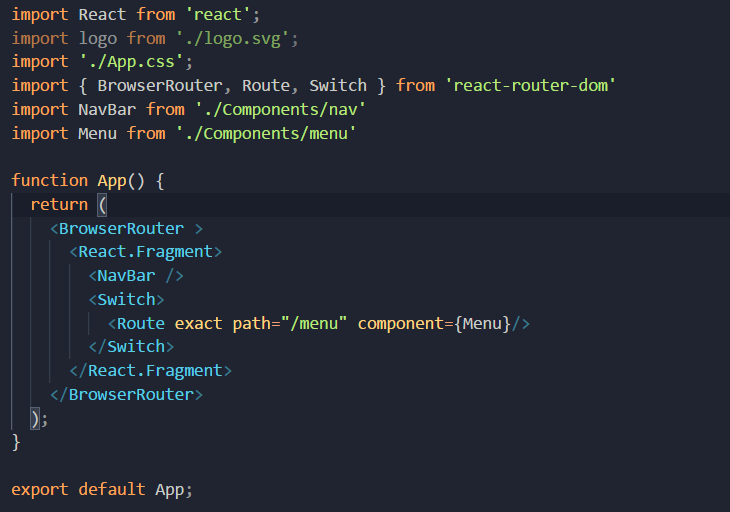Click Route in the JSX route line

[x=141, y=323]
